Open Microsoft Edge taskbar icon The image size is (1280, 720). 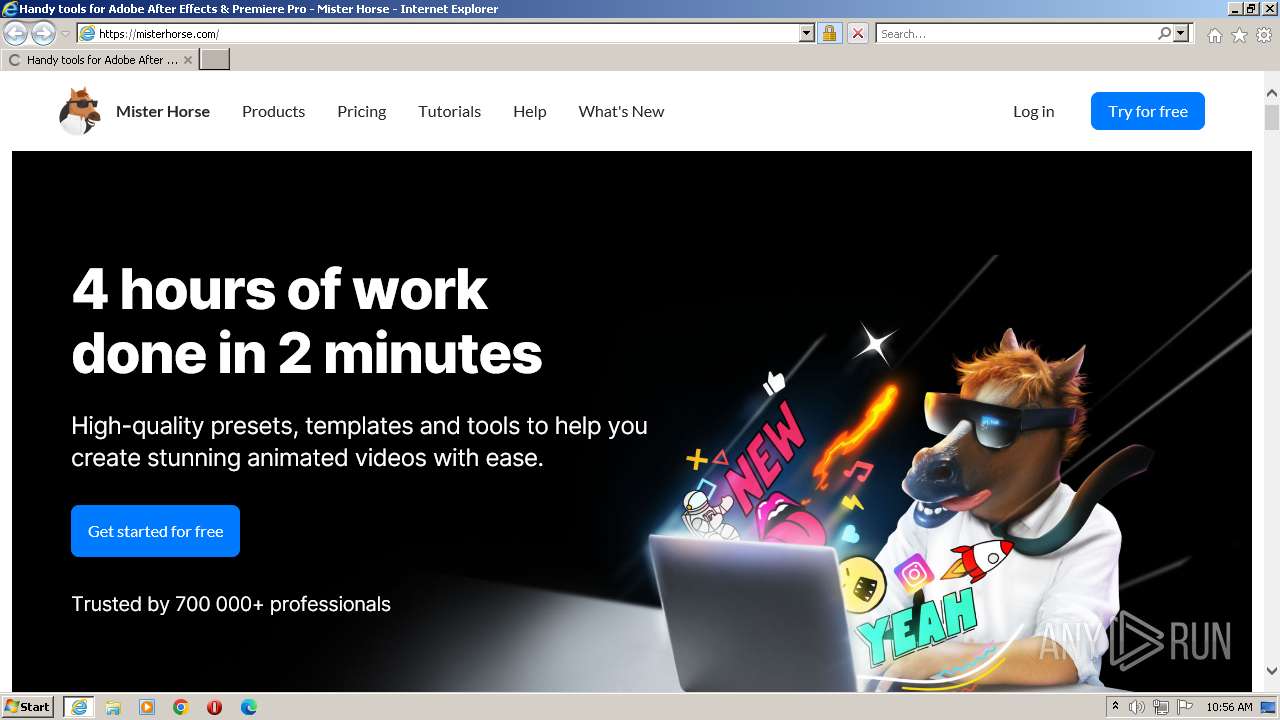249,707
